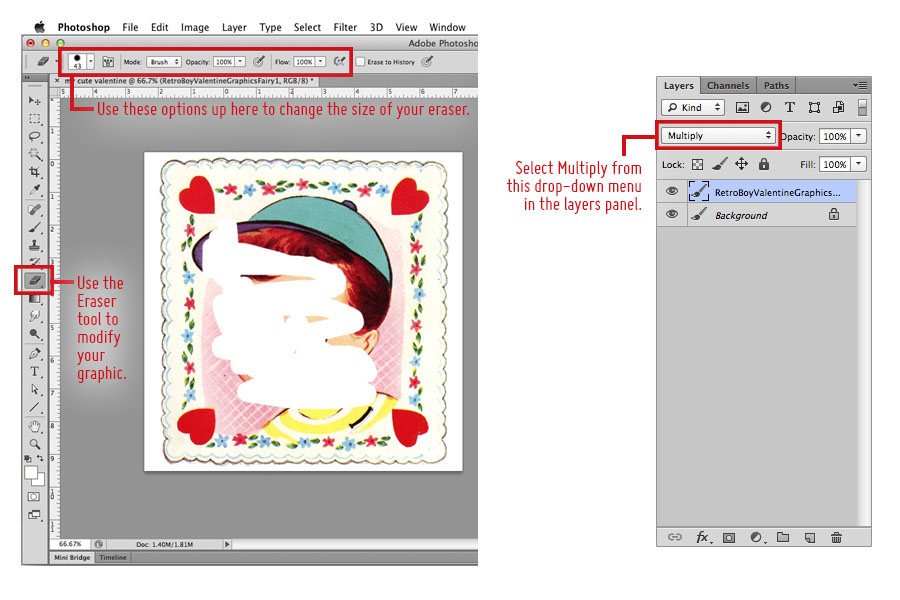Select the Clone Stamp tool
This screenshot has height=600, width=900.
pos(34,245)
